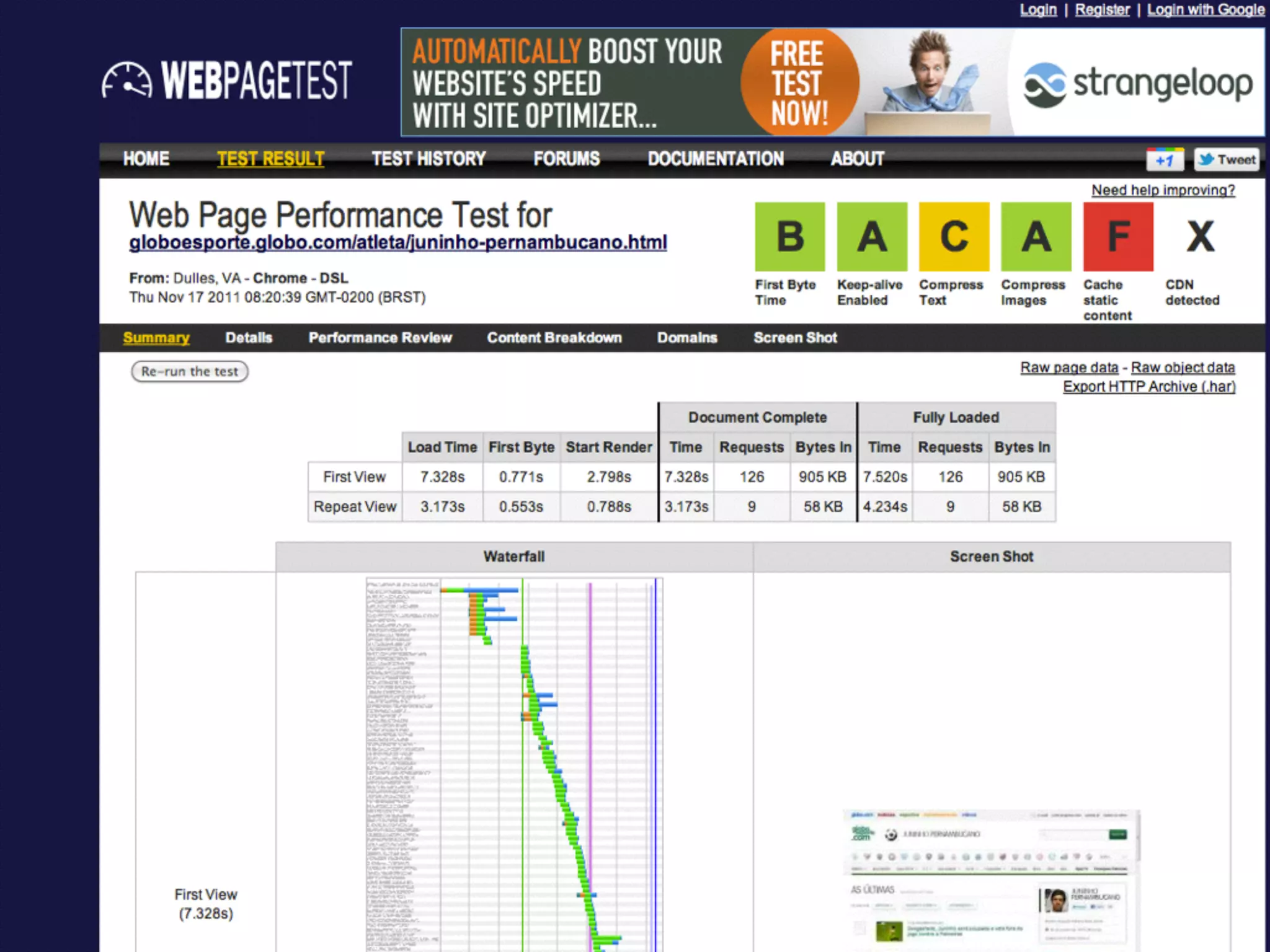The width and height of the screenshot is (1270, 952).
Task: Select the yellow Compress Text C grade
Action: click(954, 237)
